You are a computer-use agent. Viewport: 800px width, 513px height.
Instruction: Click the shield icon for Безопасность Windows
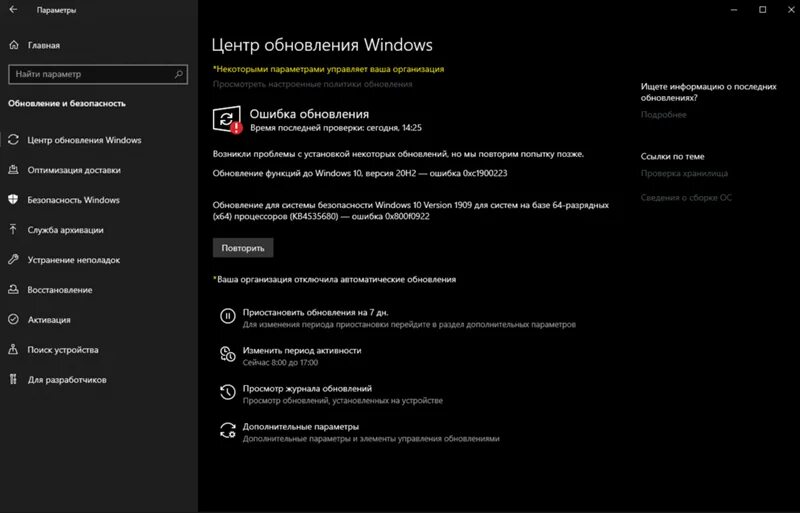(13, 200)
